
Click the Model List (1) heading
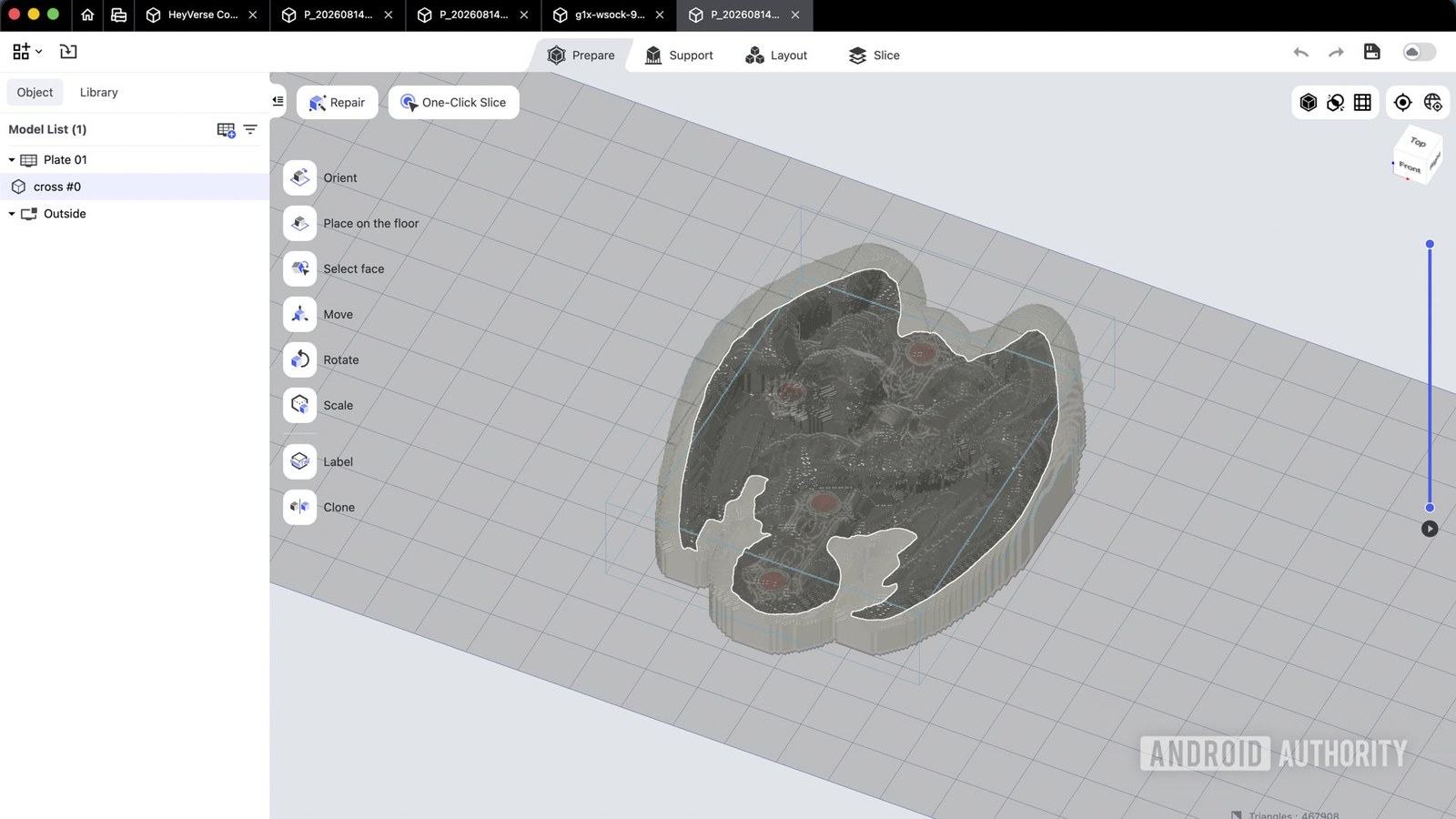click(47, 129)
